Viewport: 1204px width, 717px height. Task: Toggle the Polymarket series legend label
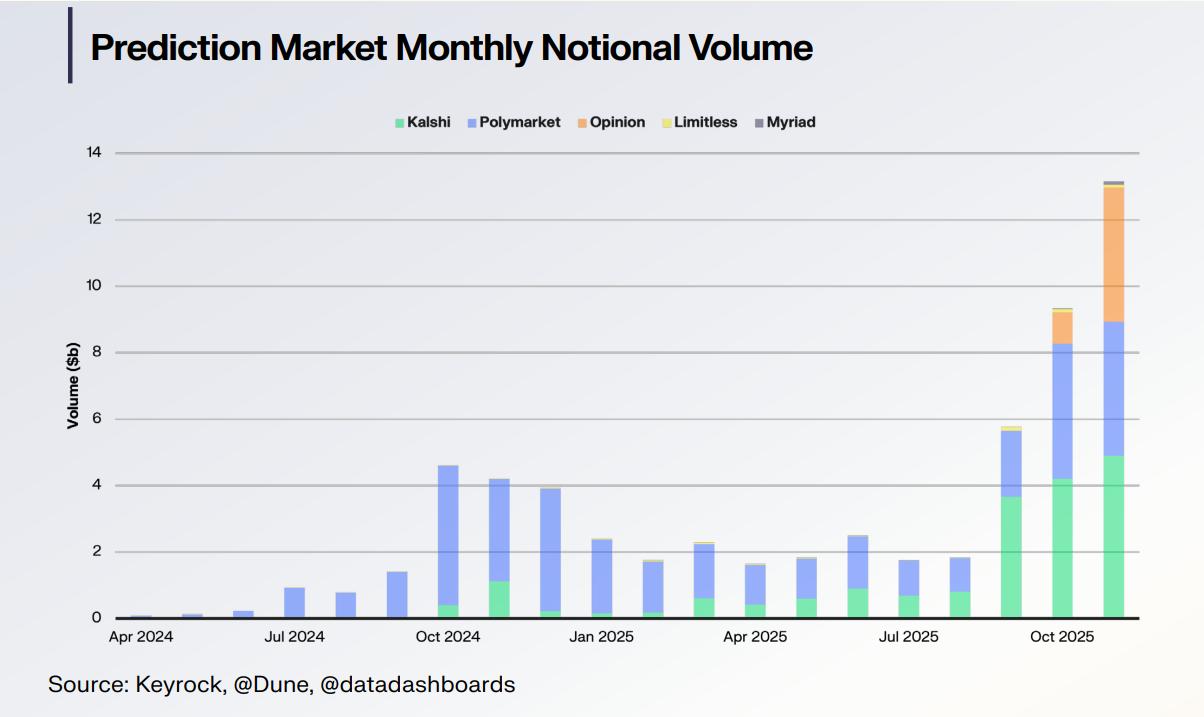tap(519, 122)
